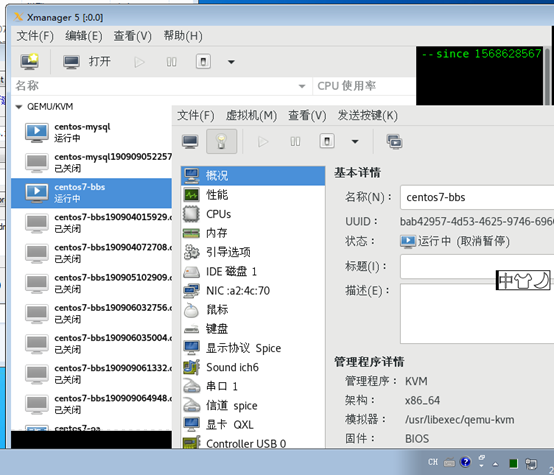The height and width of the screenshot is (475, 554).
Task: Select centos7-bbs190906032756 virtual machine
Action: pos(92,313)
